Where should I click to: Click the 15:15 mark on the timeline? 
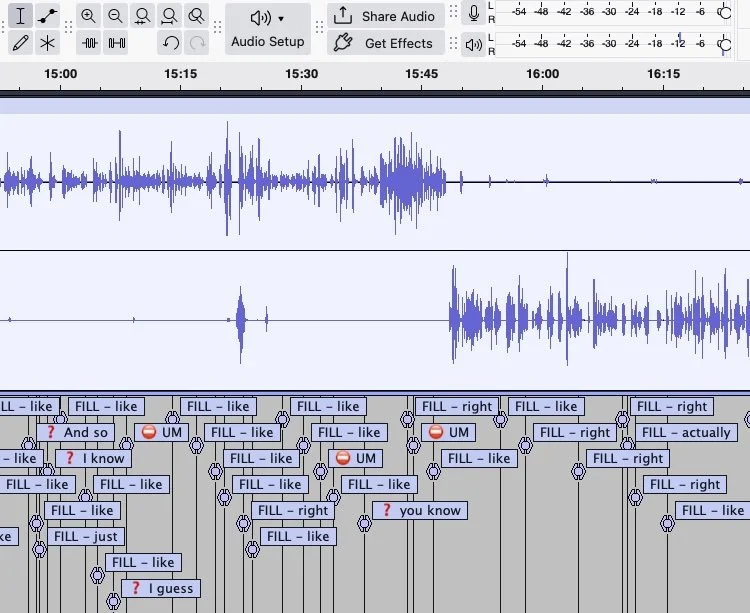point(180,74)
